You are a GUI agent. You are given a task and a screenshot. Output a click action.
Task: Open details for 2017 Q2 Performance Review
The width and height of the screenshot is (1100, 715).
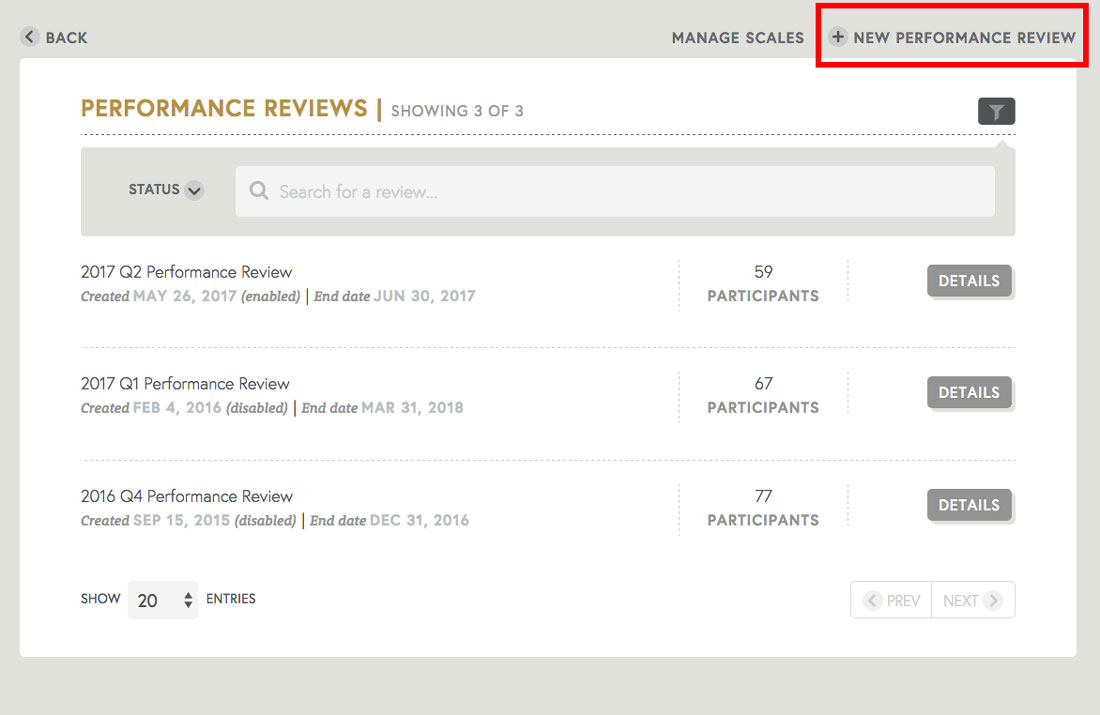[969, 281]
